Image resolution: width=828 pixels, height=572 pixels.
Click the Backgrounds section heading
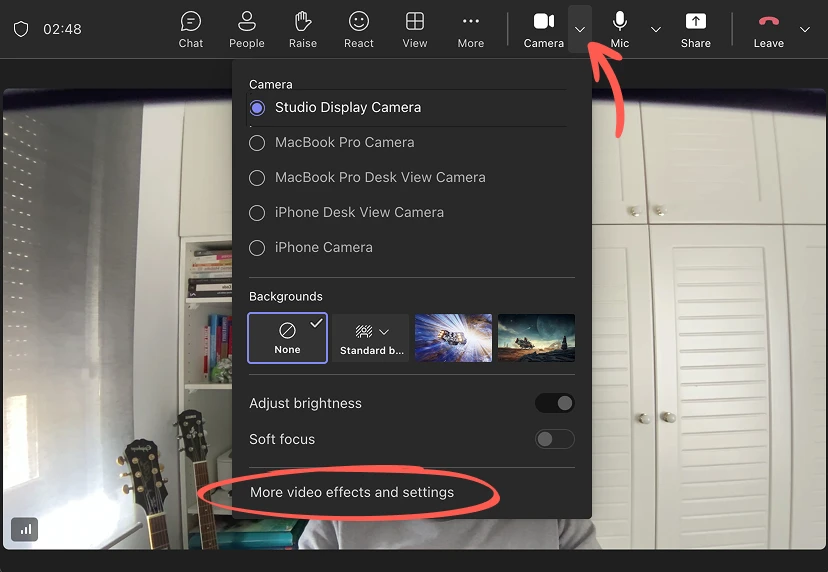tap(286, 296)
